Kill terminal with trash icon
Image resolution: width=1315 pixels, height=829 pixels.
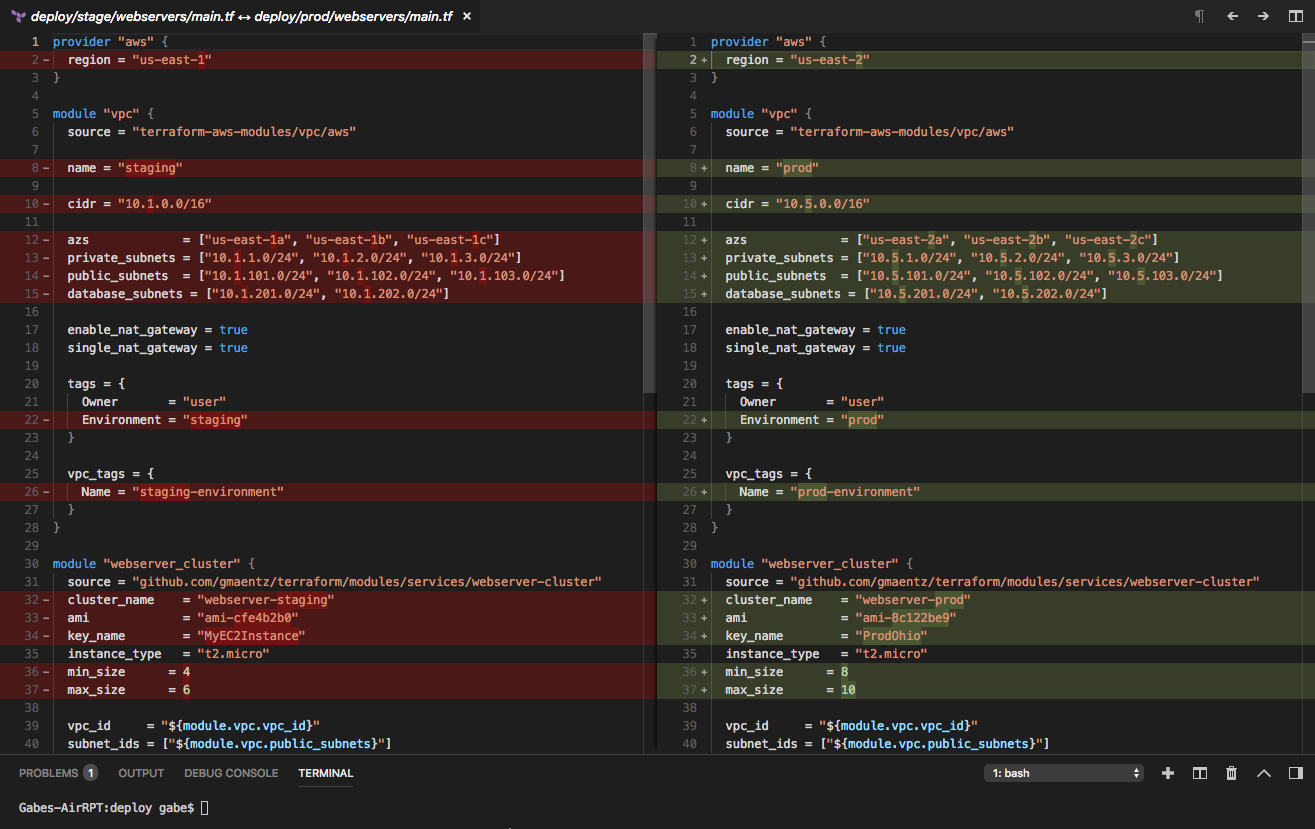(1231, 773)
